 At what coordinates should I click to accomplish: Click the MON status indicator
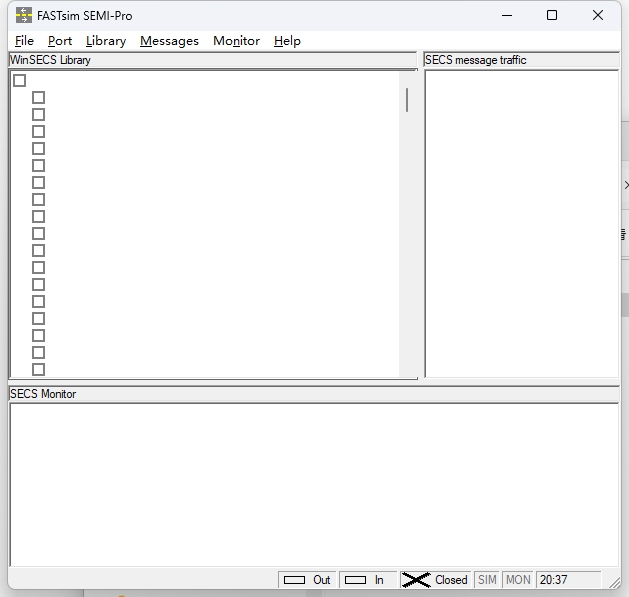pos(518,580)
